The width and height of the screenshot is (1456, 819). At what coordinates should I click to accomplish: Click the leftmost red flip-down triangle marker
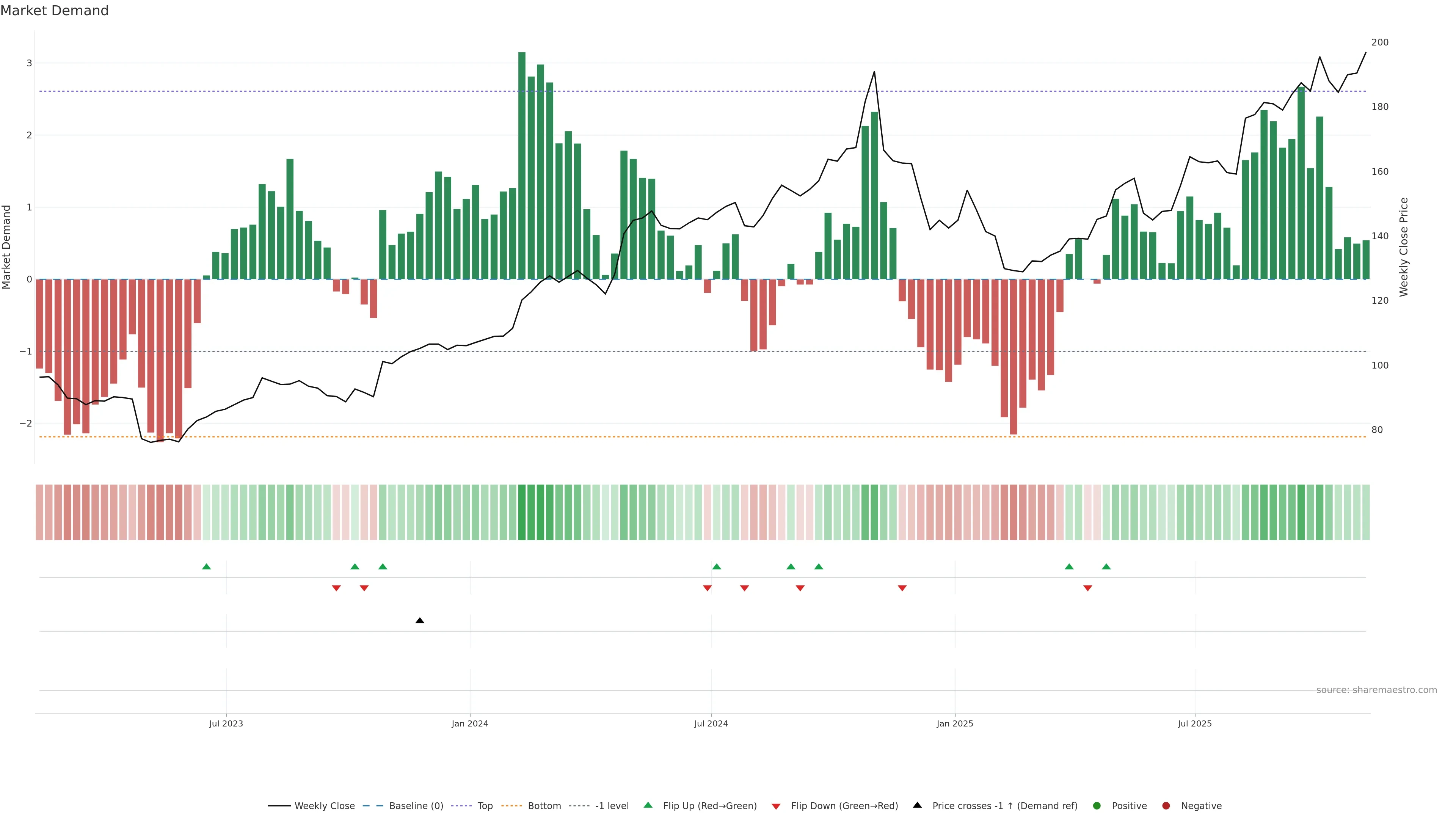point(336,588)
